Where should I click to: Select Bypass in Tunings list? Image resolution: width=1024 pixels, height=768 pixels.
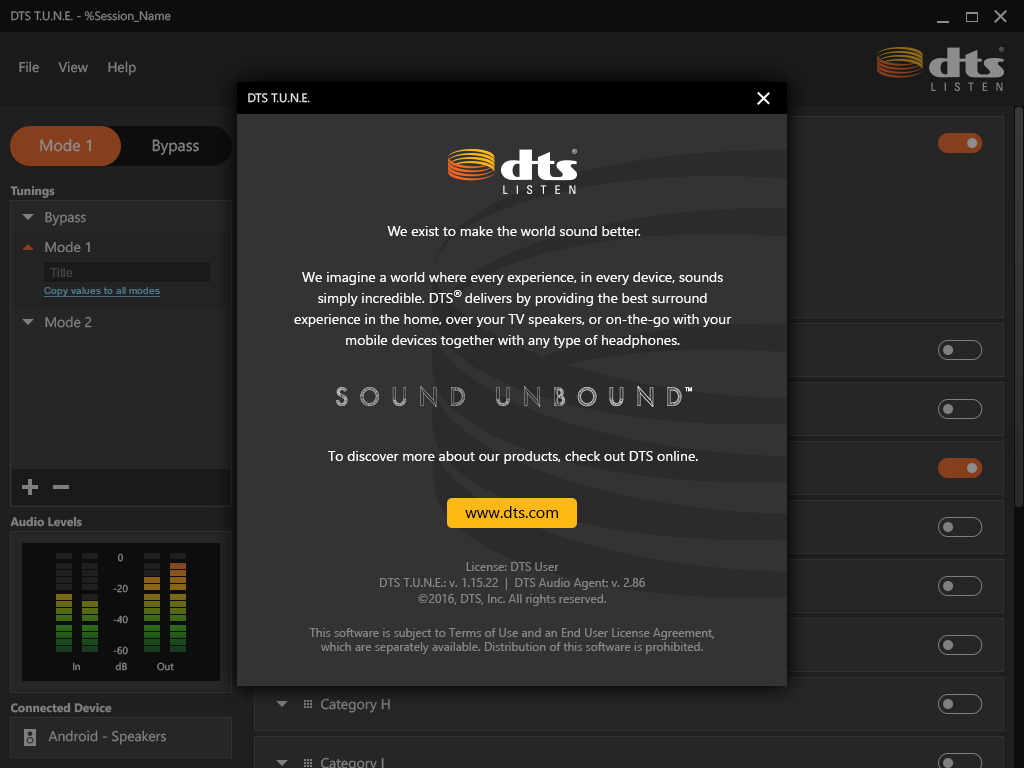point(65,217)
